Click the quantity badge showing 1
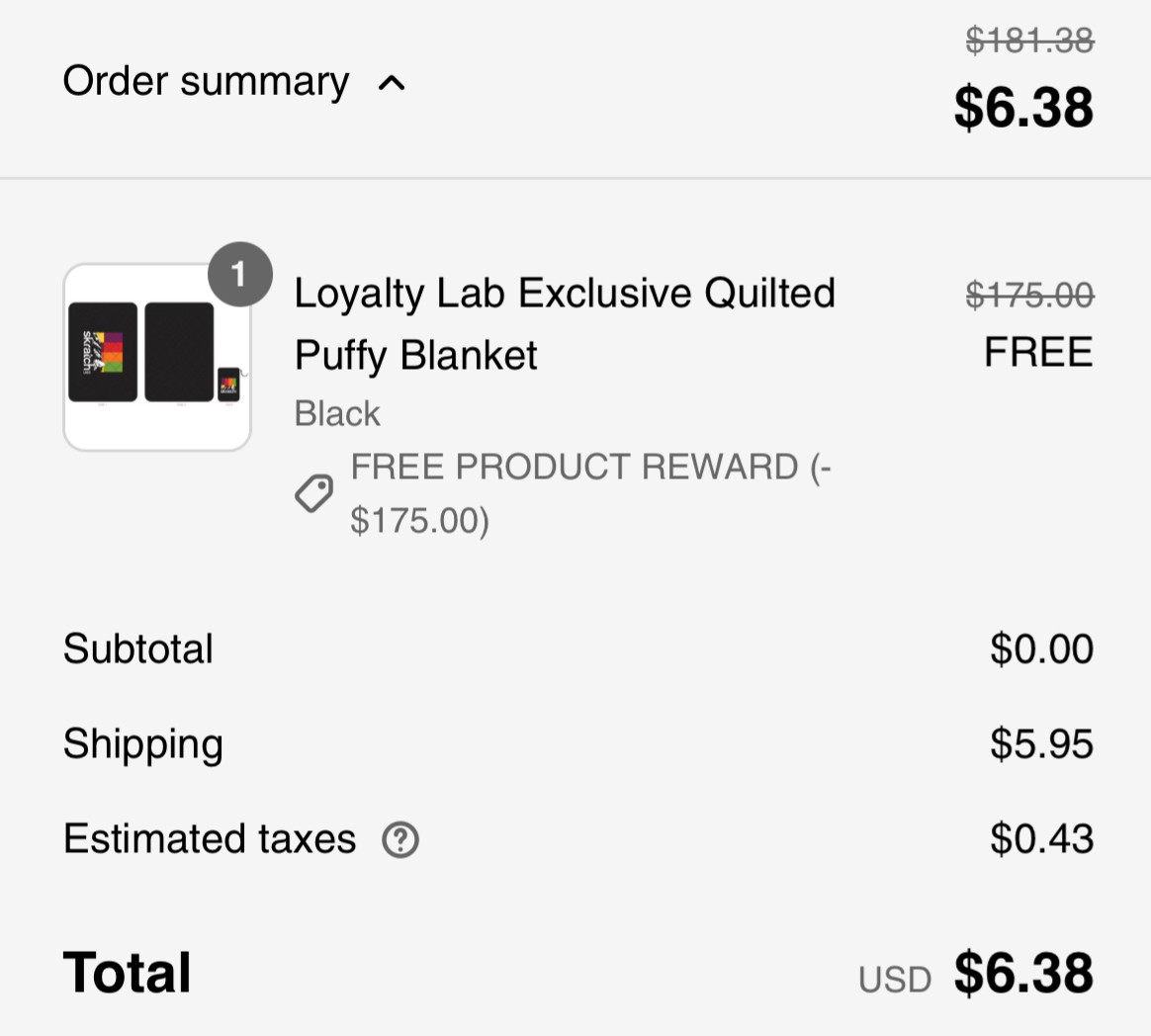 [x=240, y=274]
